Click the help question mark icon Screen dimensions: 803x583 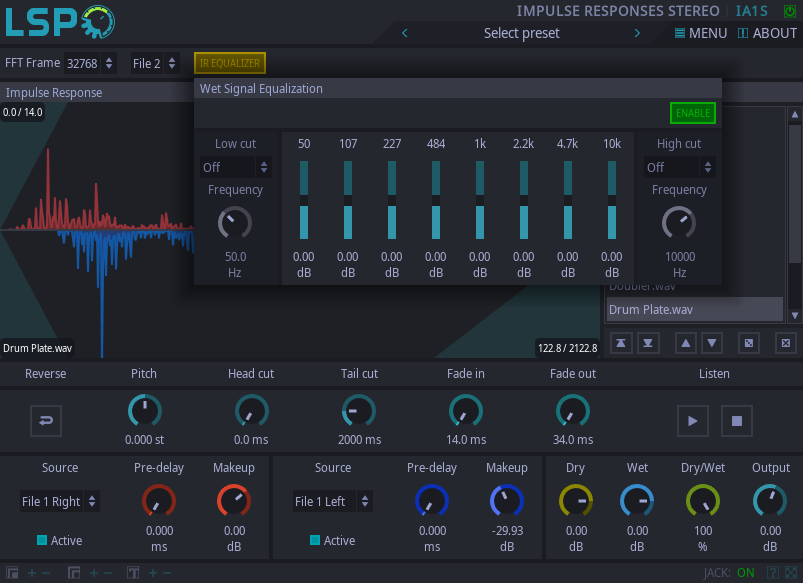click(772, 573)
